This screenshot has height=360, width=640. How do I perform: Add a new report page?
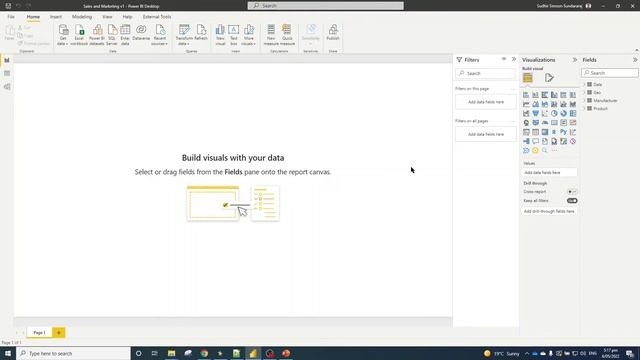coord(59,333)
